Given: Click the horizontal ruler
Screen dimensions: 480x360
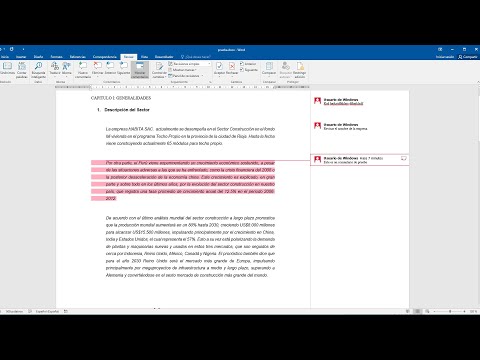Looking at the screenshot, I should pyautogui.click(x=182, y=87).
